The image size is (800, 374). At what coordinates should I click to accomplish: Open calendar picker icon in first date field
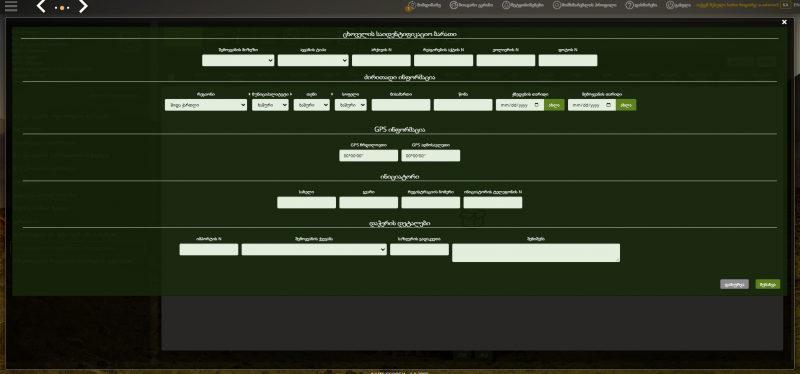point(537,105)
